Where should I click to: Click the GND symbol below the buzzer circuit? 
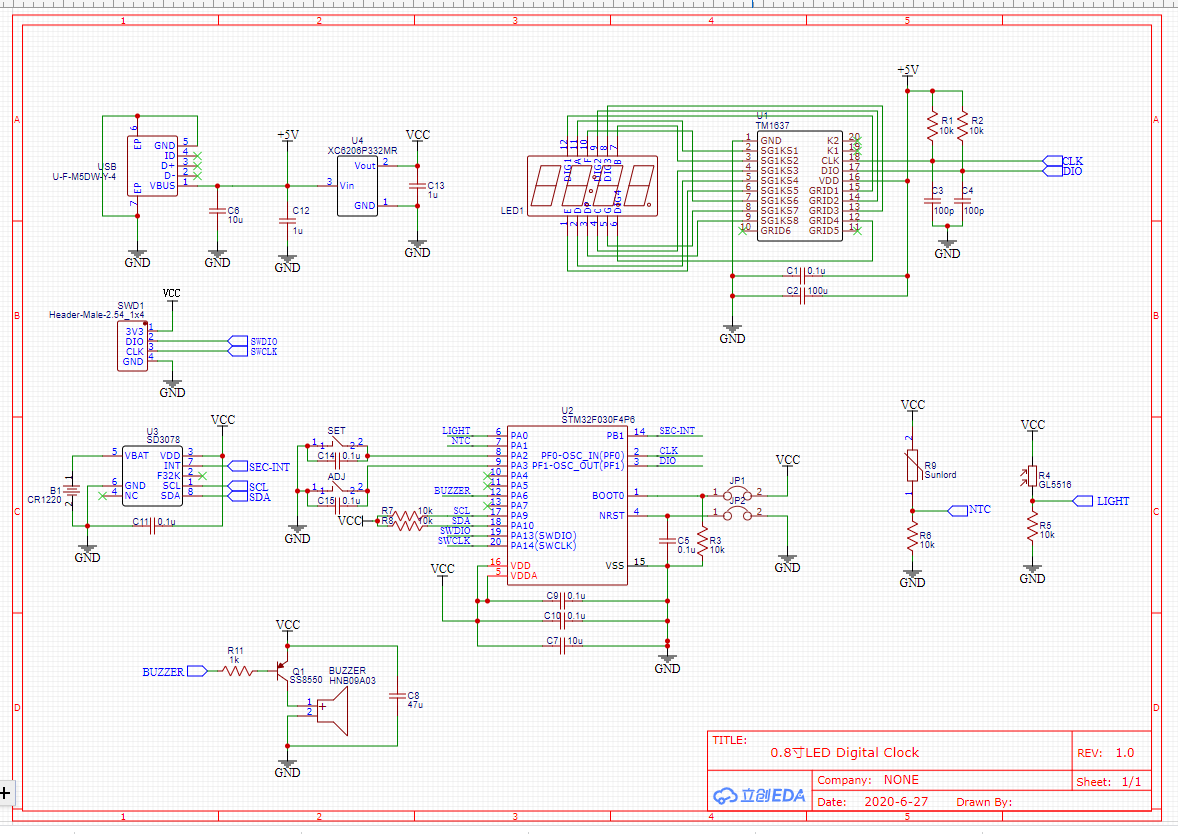(287, 768)
